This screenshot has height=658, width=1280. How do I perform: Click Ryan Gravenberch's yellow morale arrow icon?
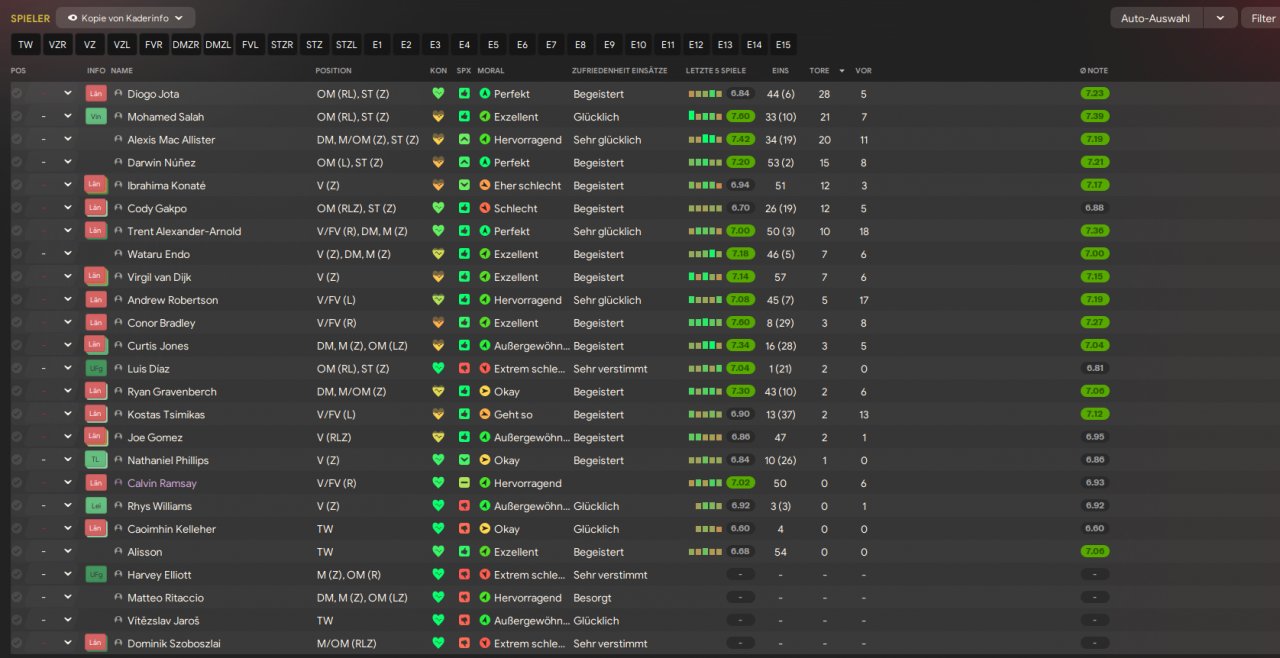[x=485, y=391]
